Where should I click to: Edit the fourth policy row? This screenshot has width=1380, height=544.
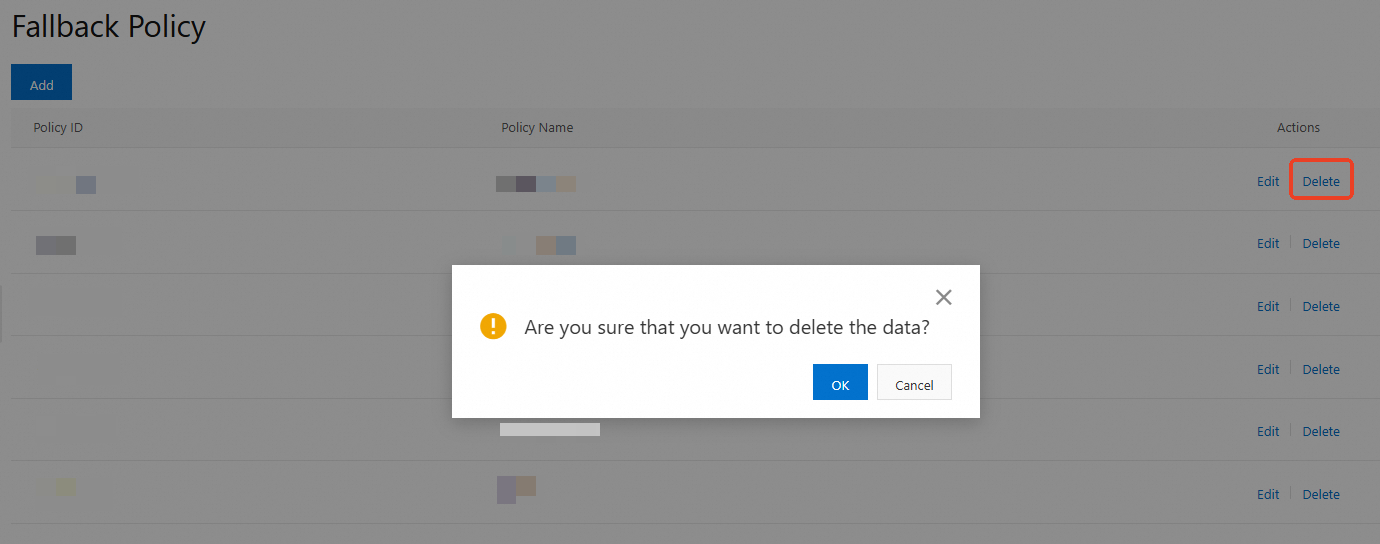[1268, 369]
